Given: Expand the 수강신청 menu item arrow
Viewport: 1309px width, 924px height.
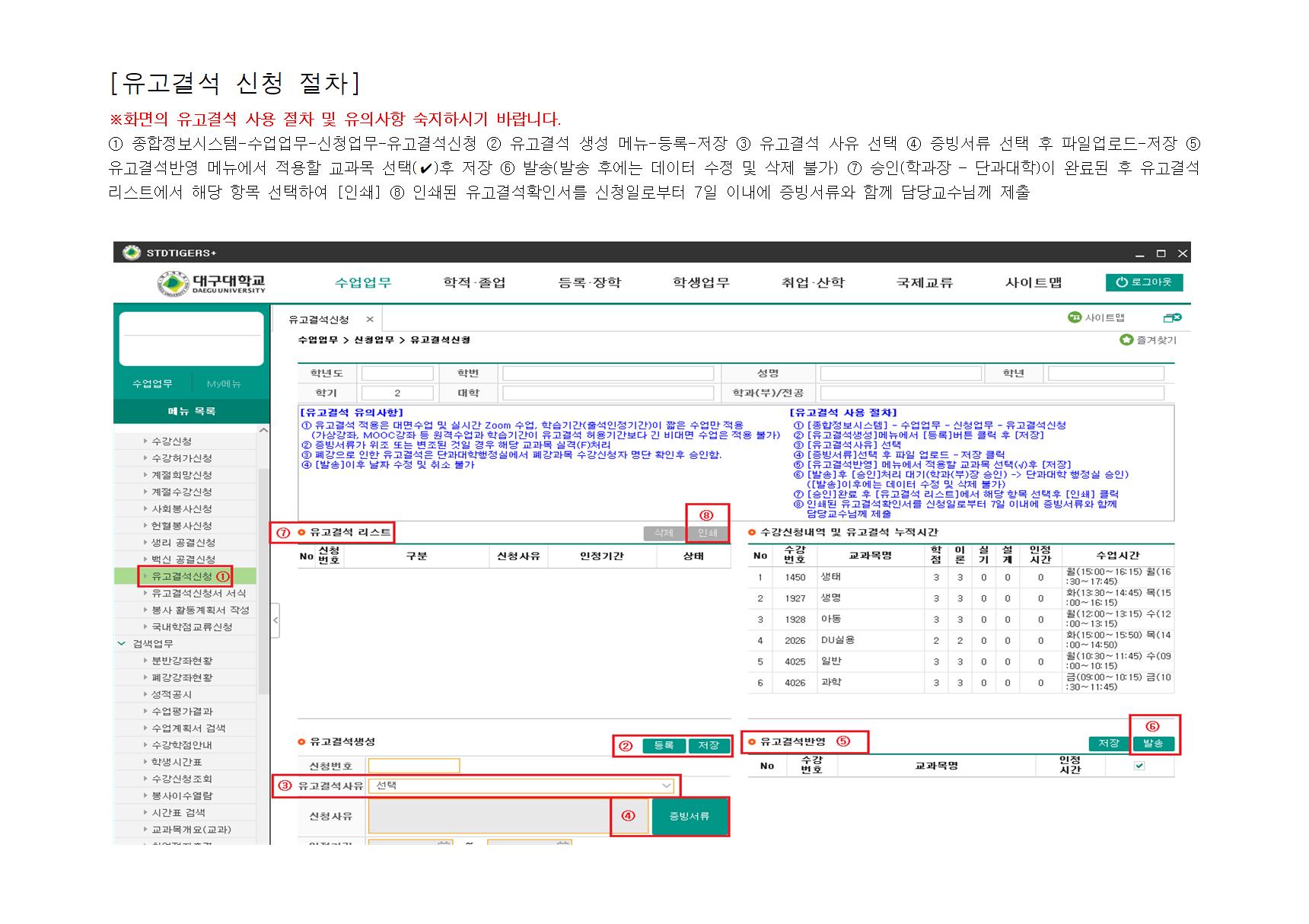Looking at the screenshot, I should tap(145, 441).
